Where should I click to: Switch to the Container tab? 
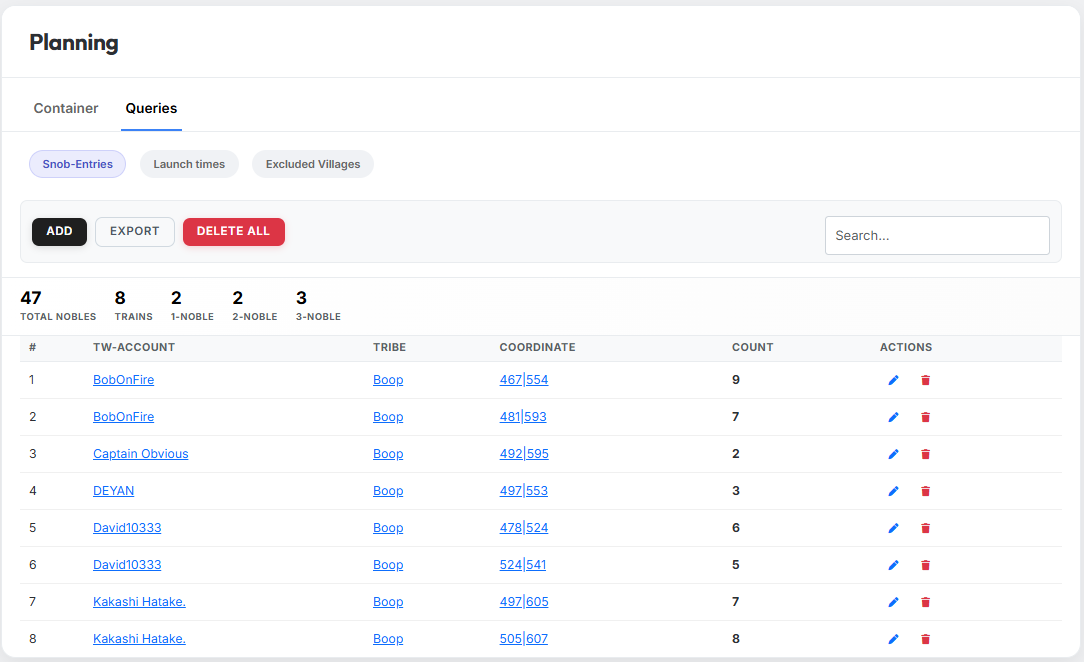click(66, 108)
